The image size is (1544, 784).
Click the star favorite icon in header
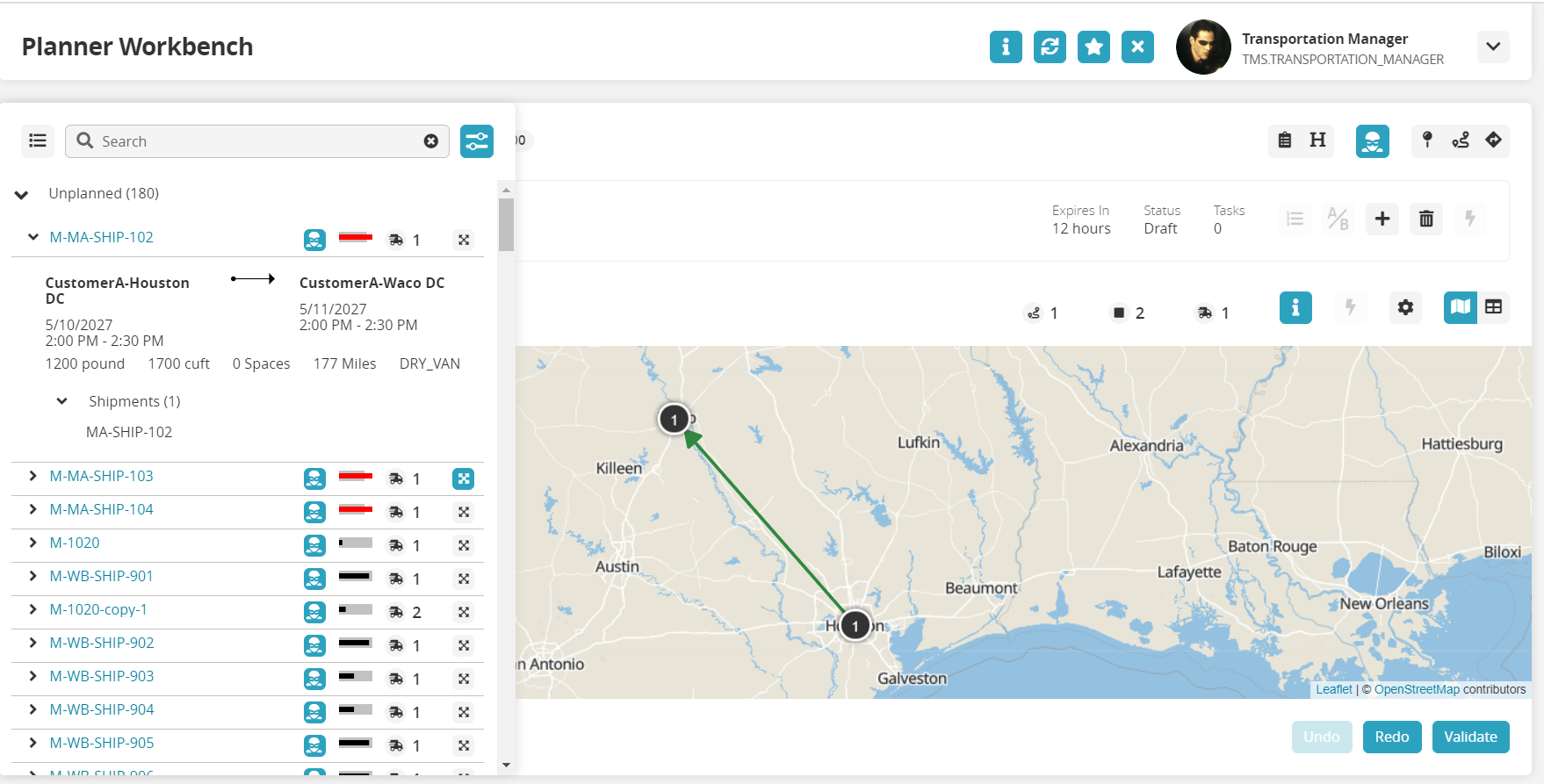tap(1093, 47)
